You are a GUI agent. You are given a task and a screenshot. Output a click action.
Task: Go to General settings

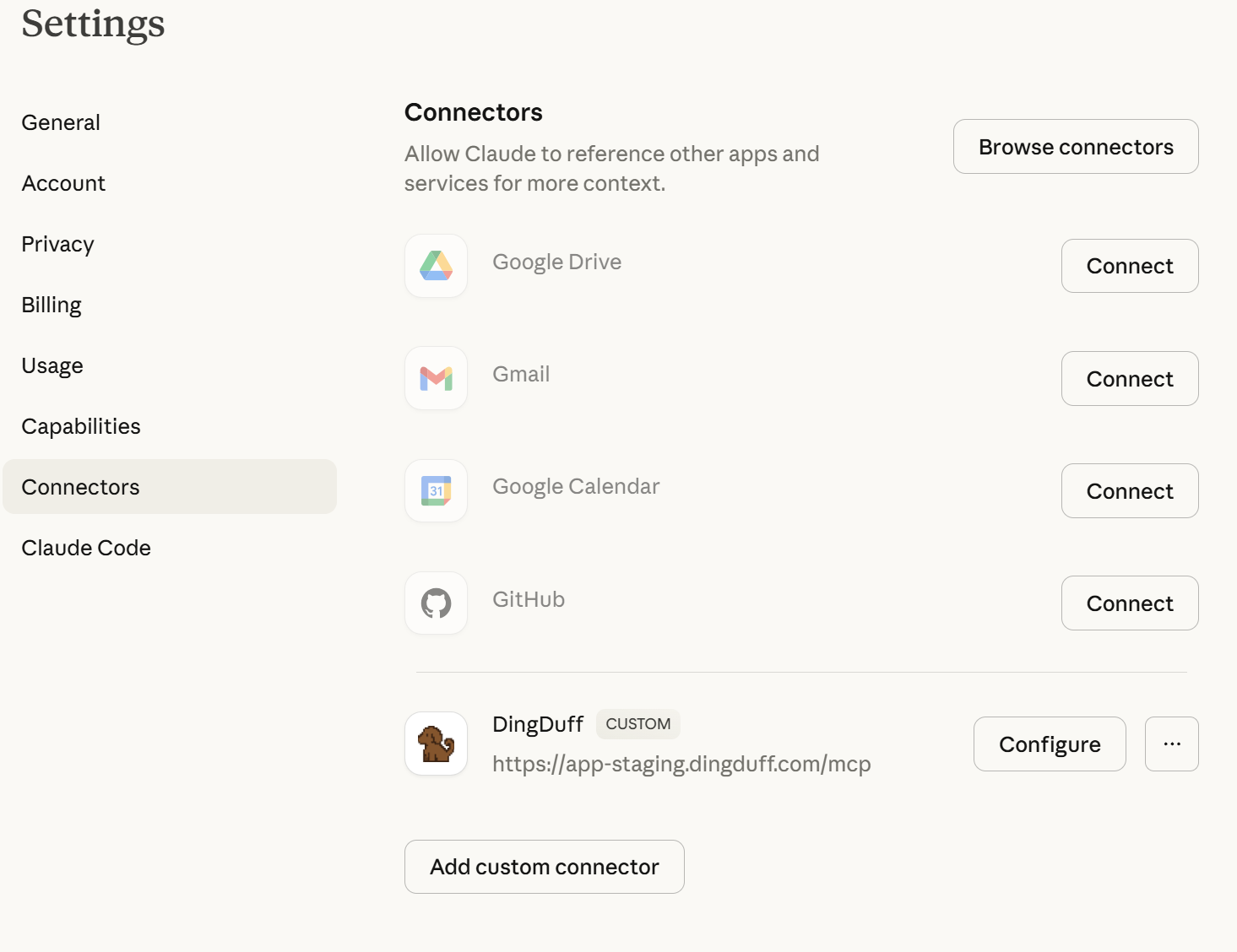(61, 122)
